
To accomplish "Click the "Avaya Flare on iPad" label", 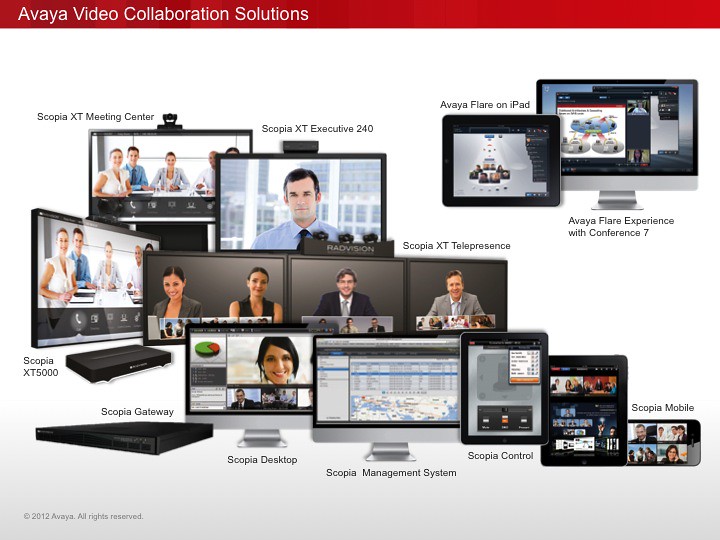I will pyautogui.click(x=485, y=105).
